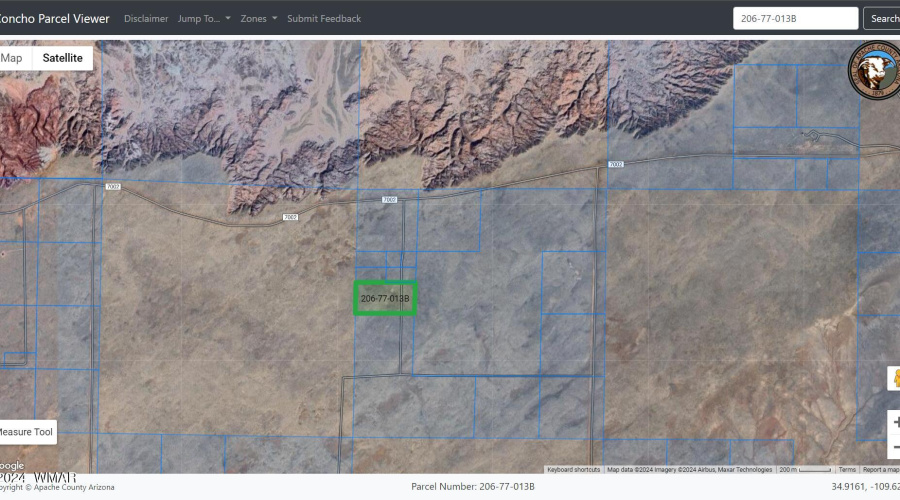Expand the Jump To dropdown
This screenshot has width=900, height=500.
click(204, 18)
